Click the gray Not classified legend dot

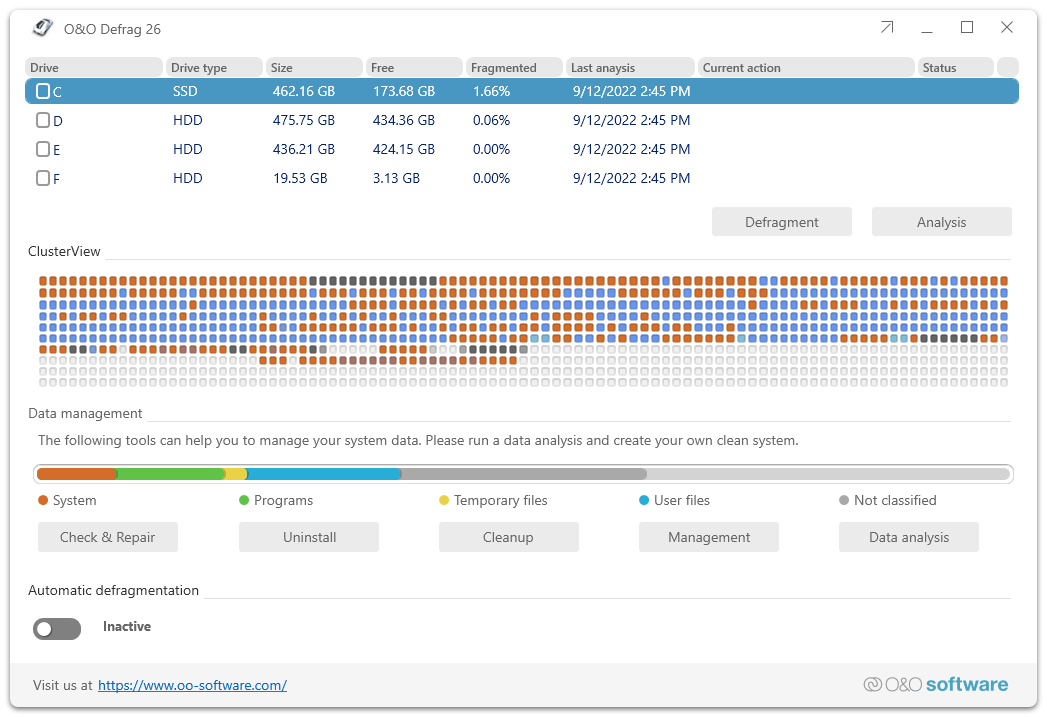pyautogui.click(x=846, y=500)
